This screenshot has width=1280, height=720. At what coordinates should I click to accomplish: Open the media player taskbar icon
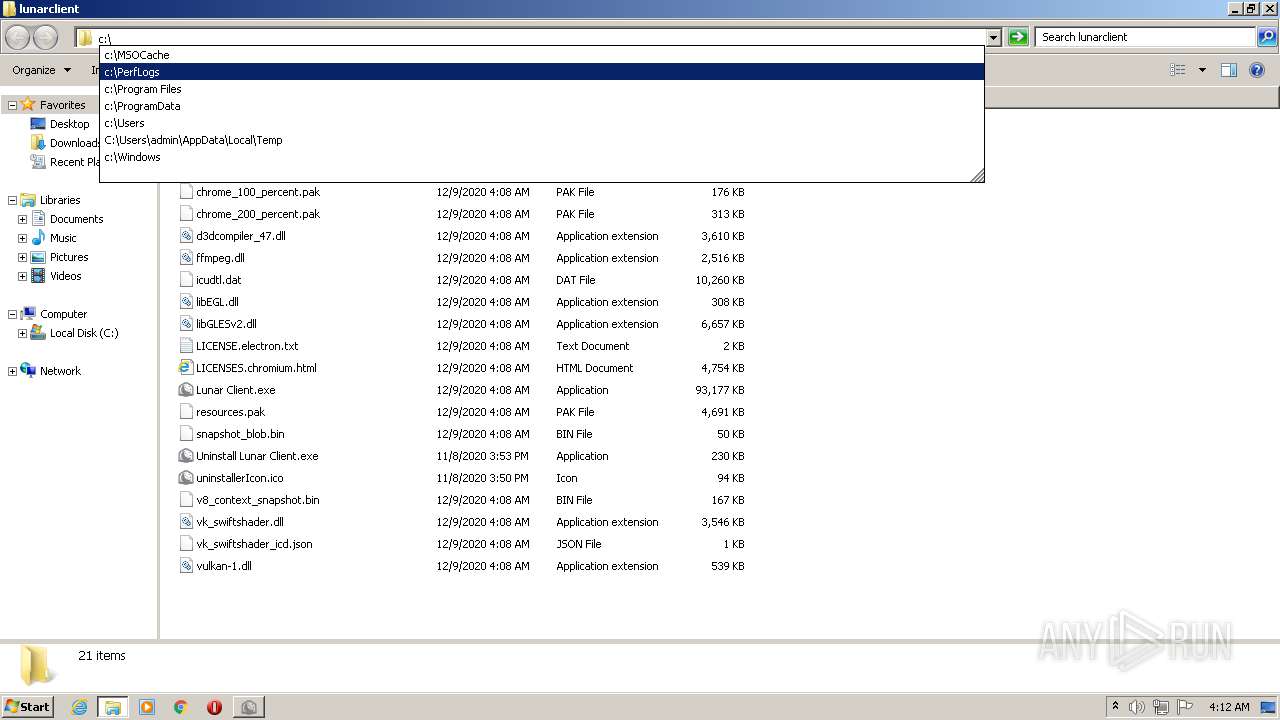[x=147, y=707]
